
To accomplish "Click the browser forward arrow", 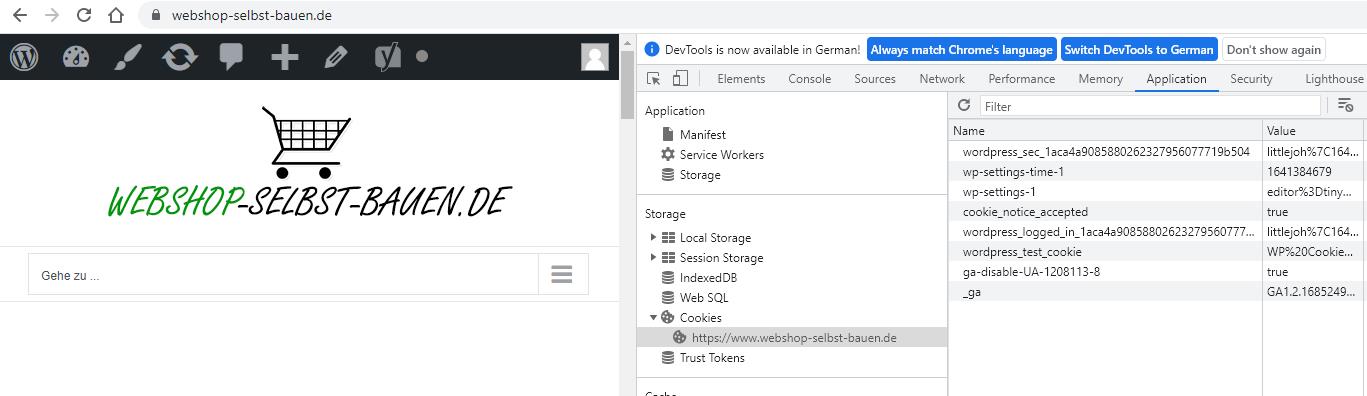I will tap(52, 15).
